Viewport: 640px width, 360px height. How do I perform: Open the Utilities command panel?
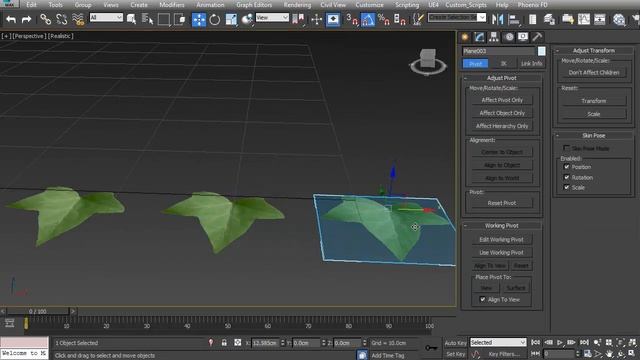pyautogui.click(x=537, y=37)
